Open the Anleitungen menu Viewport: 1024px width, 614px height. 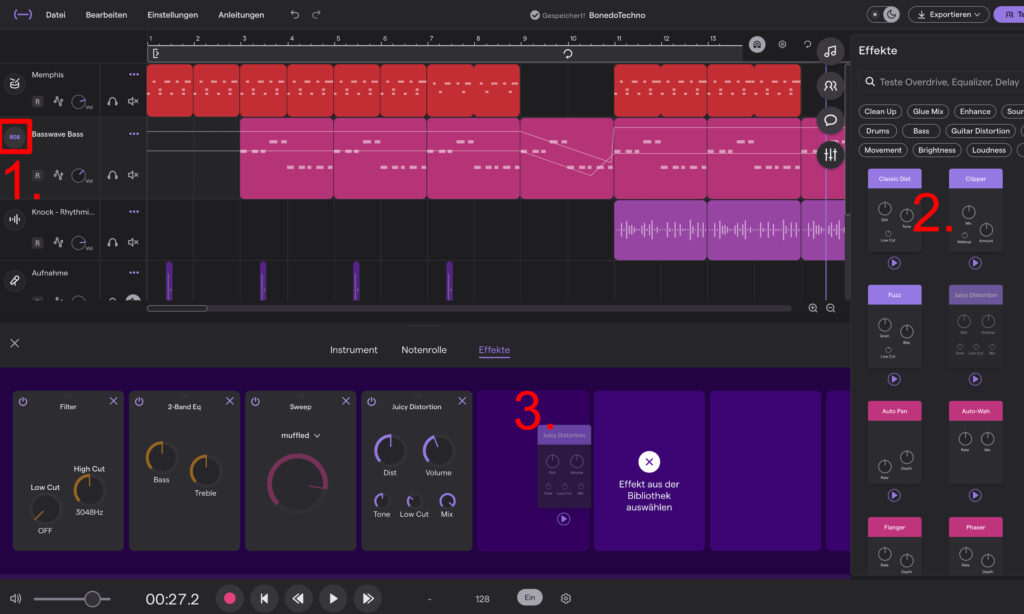[241, 14]
